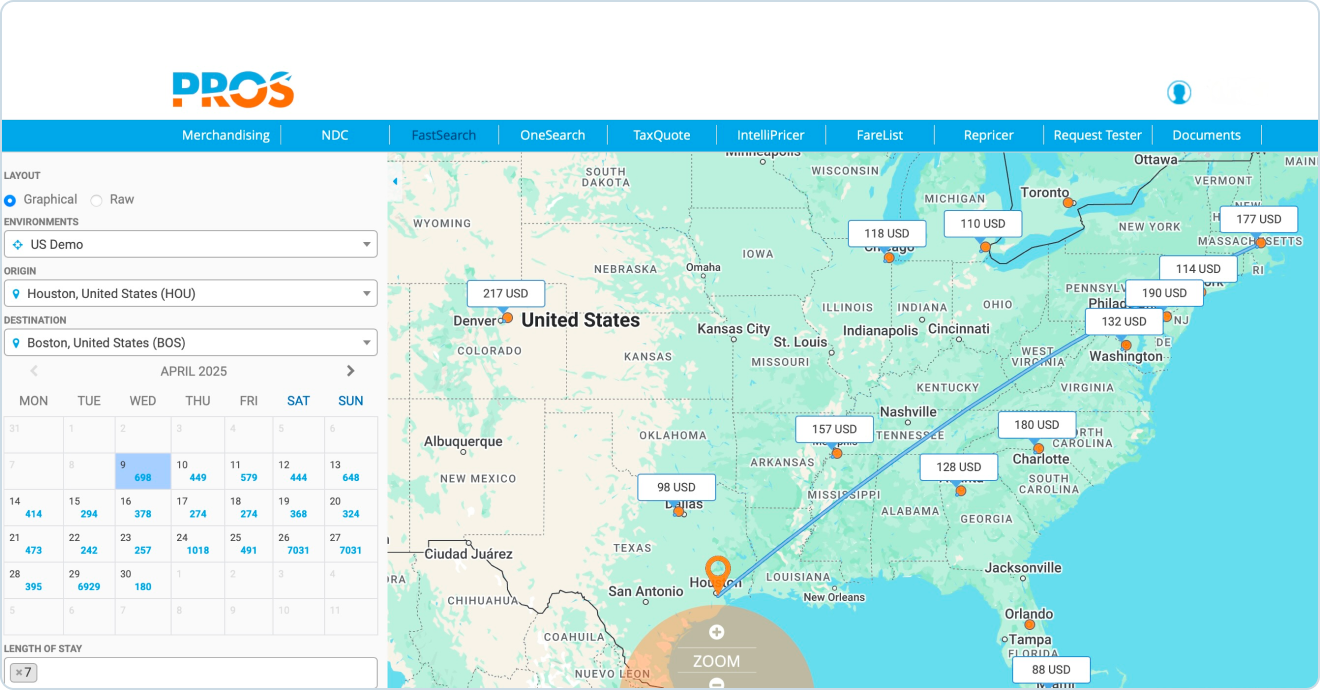
Task: Click the Dallas orange marker dot
Action: [678, 511]
